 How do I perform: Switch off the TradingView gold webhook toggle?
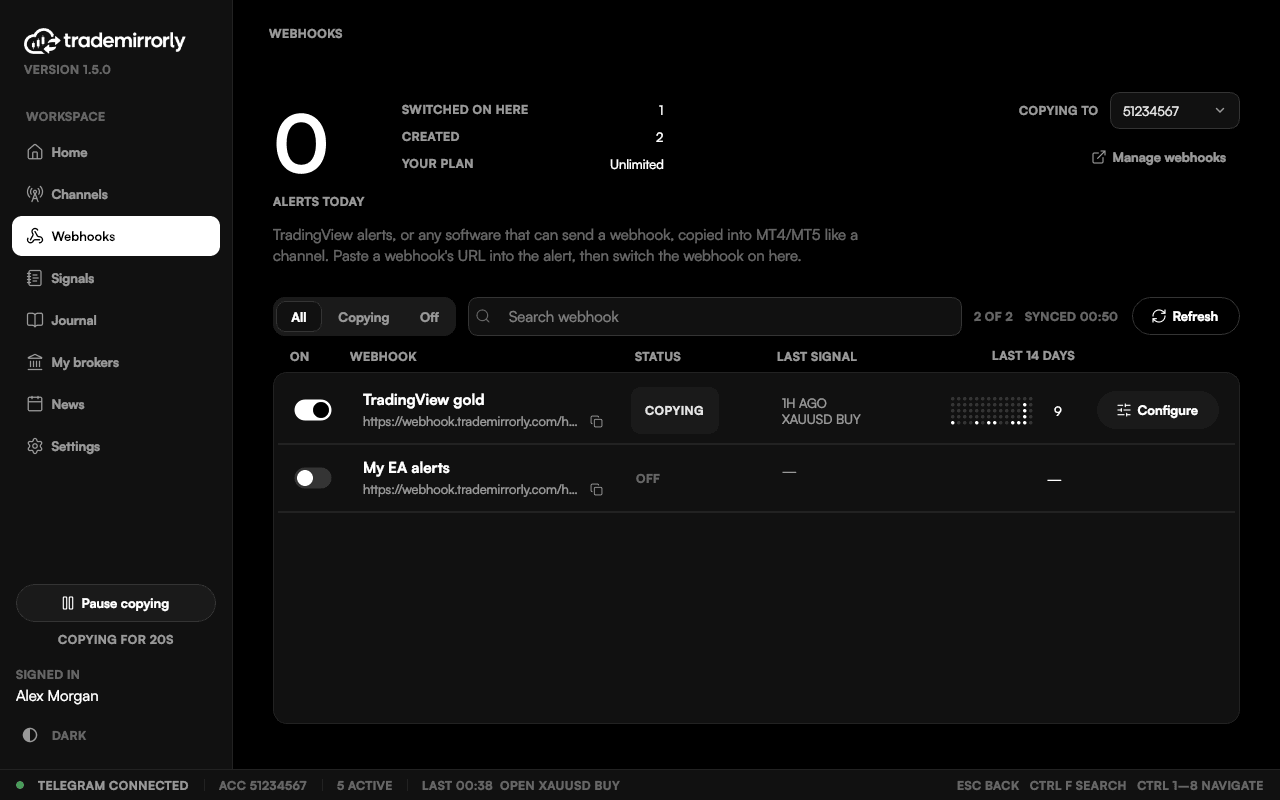(x=313, y=410)
